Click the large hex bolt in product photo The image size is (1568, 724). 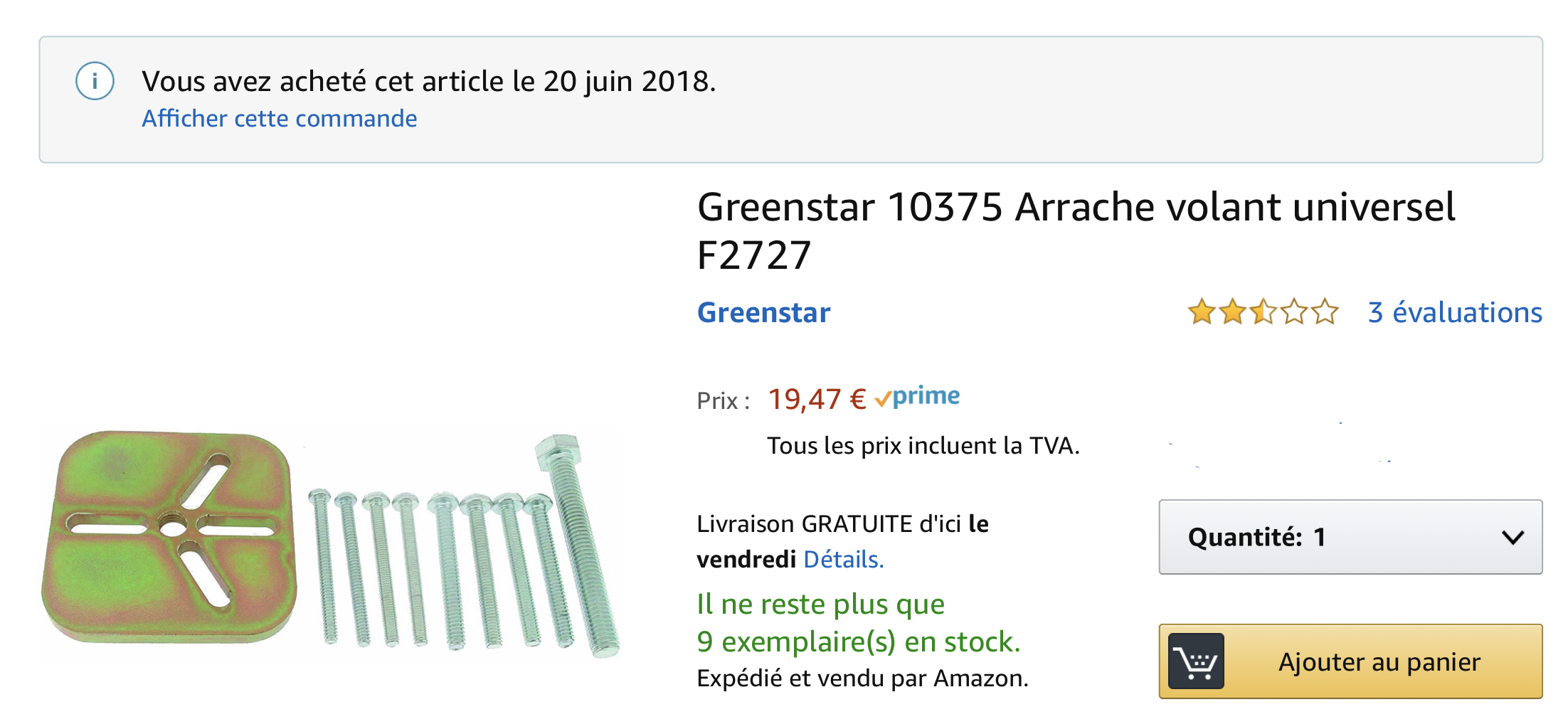[x=578, y=541]
